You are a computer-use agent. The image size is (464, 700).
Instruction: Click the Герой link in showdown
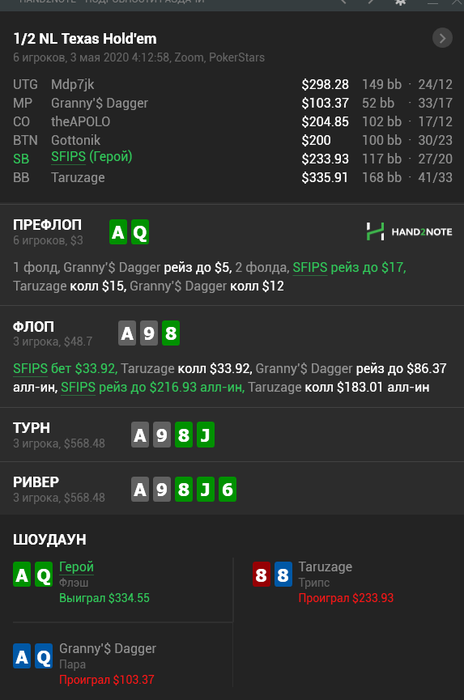[76, 567]
